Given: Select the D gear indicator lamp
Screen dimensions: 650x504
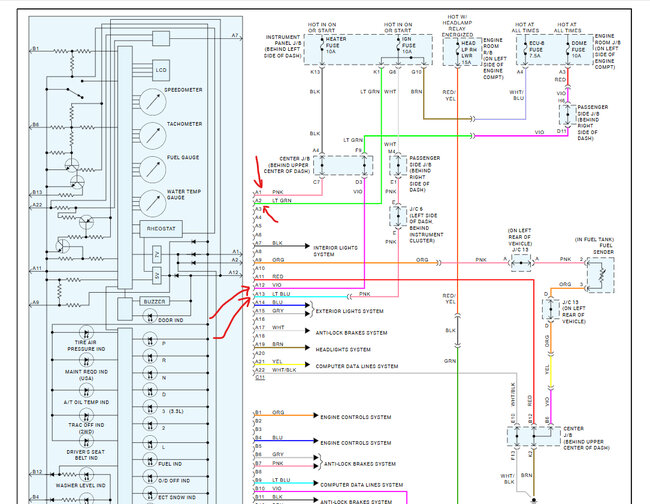Looking at the screenshot, I should tap(150, 390).
